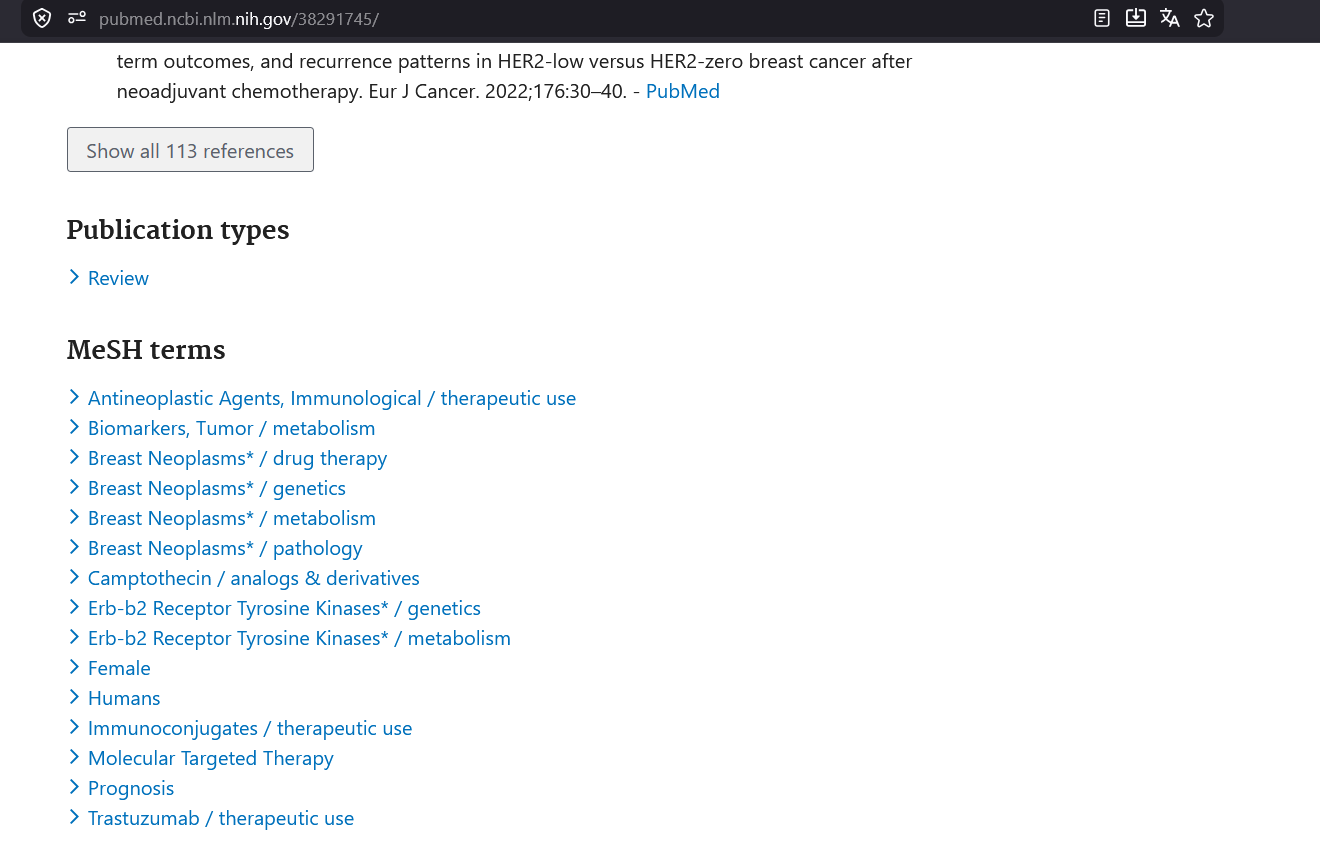Expand the Female MeSH term
1320x851 pixels.
point(119,668)
